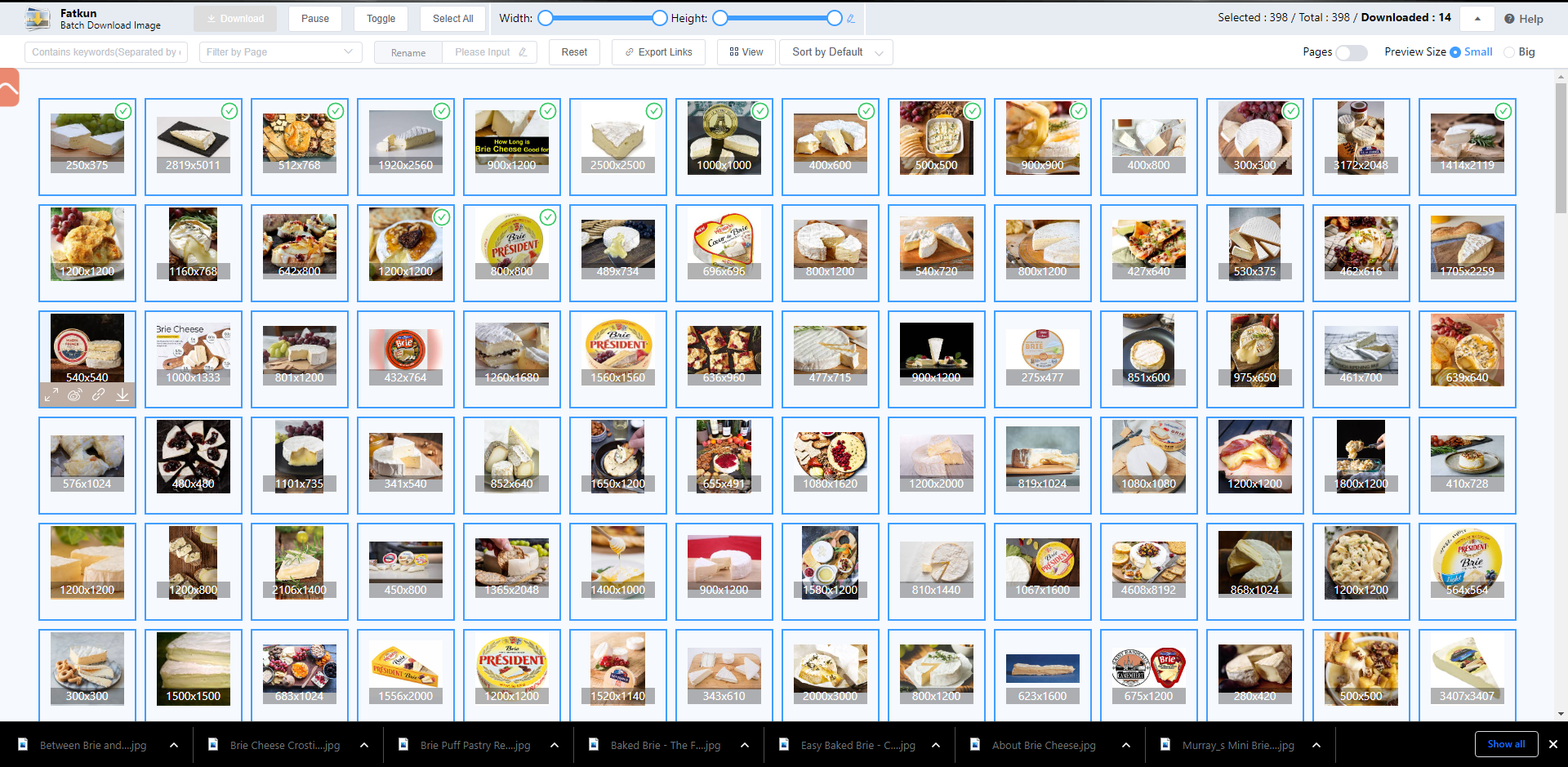1568x767 pixels.
Task: Select the 1920x2560 brie thumbnail
Action: [406, 147]
